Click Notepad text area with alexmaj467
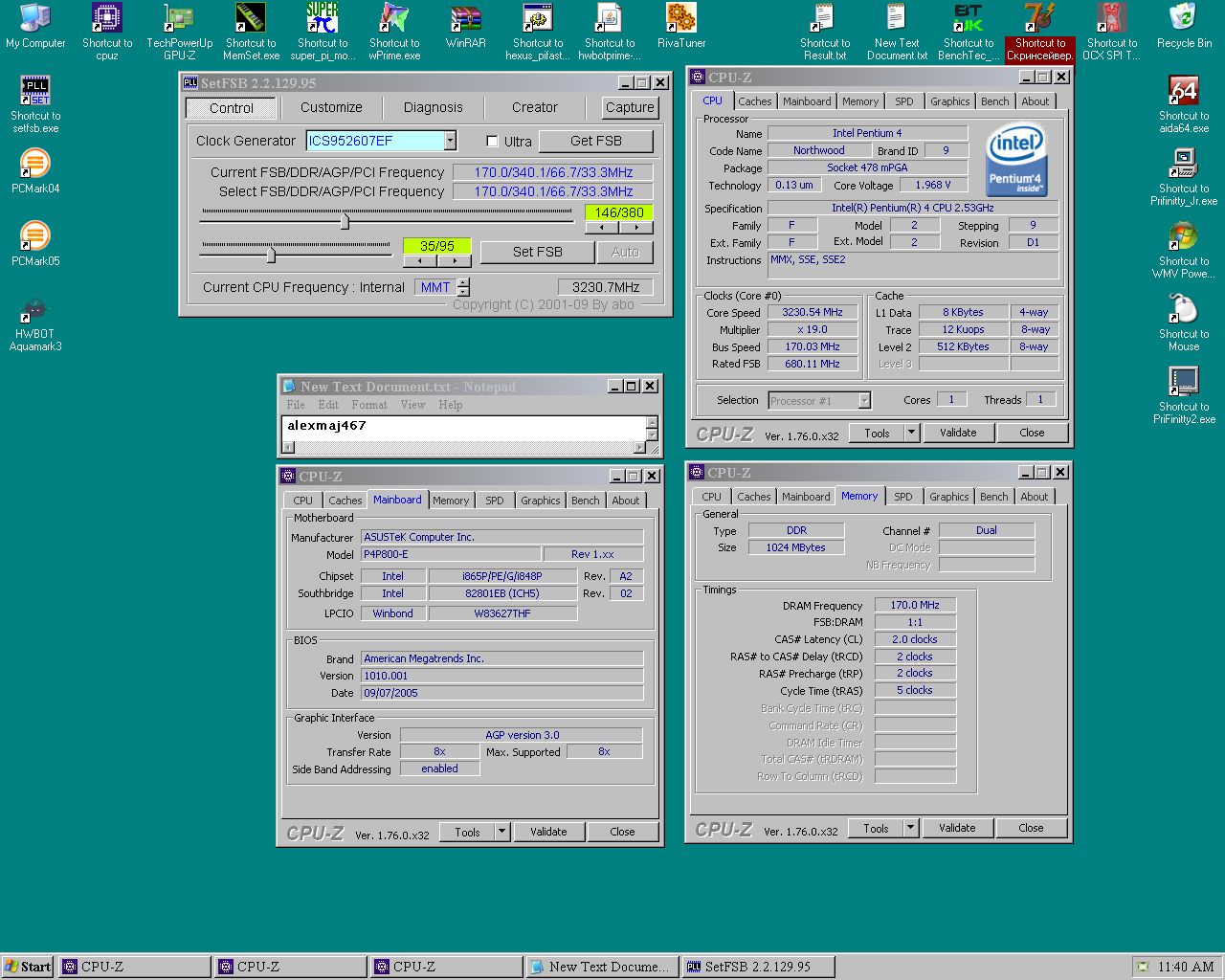The image size is (1225, 980). pyautogui.click(x=463, y=428)
